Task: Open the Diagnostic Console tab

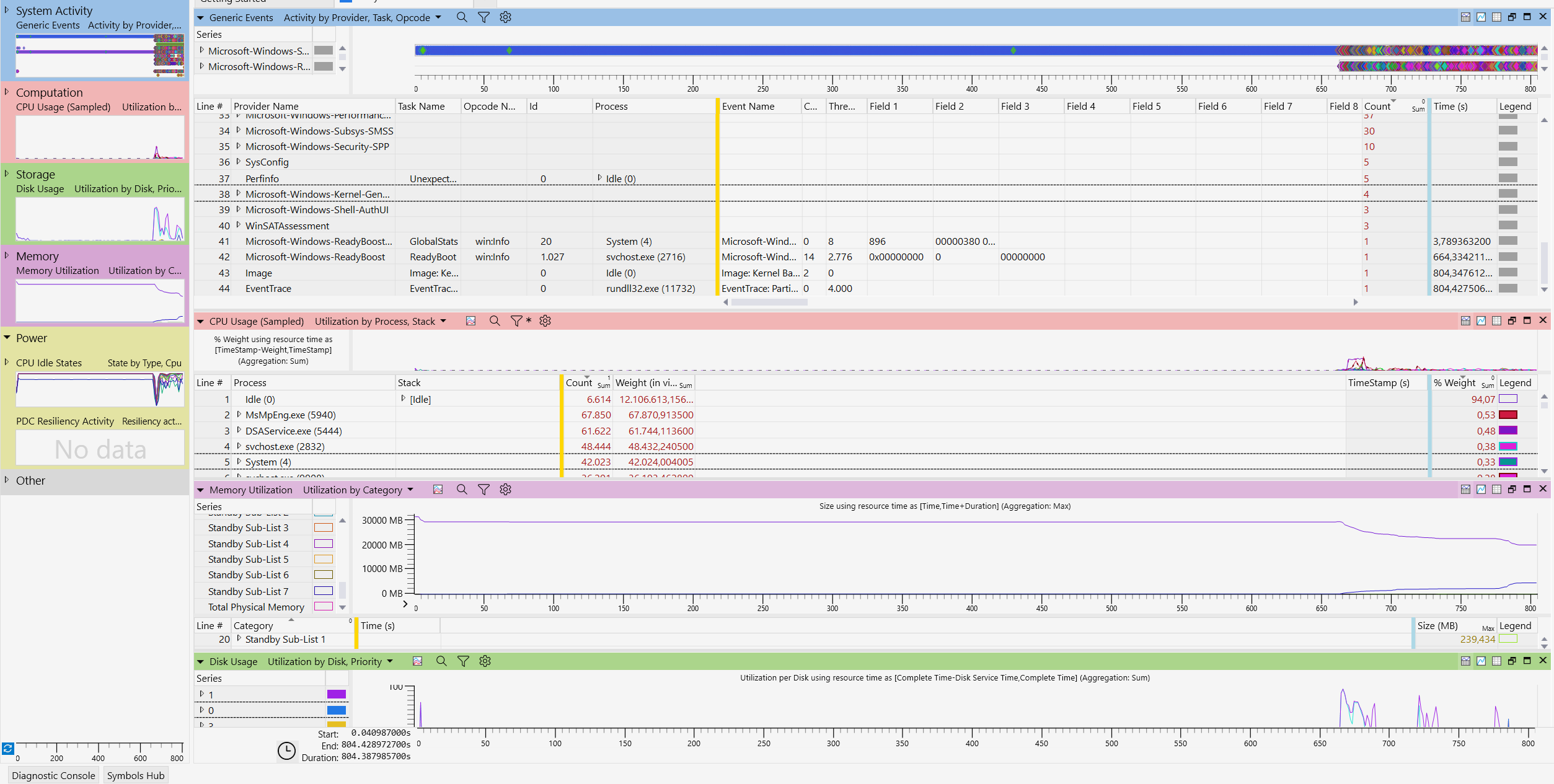Action: 53,775
